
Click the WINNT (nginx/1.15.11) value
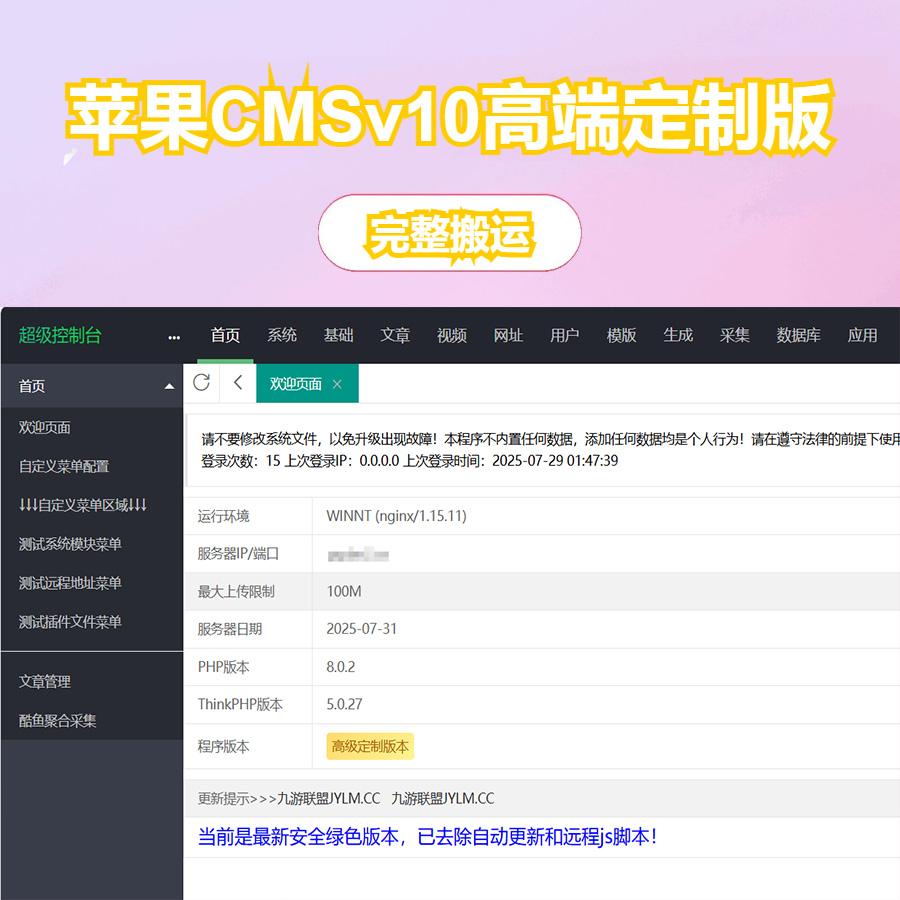[397, 516]
